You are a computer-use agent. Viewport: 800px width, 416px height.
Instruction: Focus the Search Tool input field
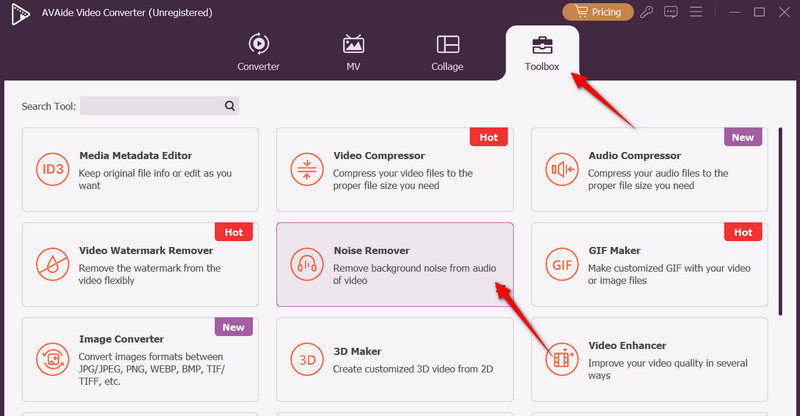click(150, 105)
